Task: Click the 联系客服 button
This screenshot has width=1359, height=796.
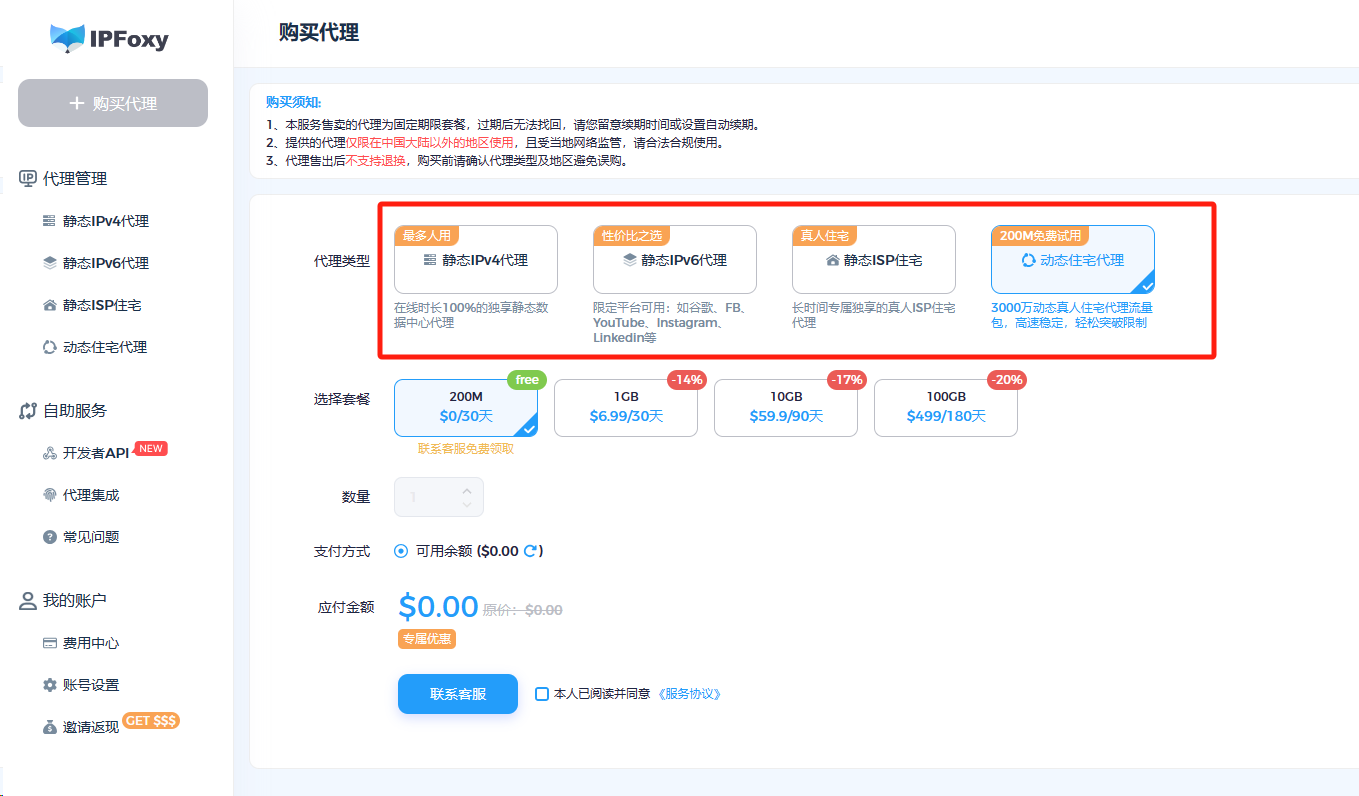Action: point(458,694)
